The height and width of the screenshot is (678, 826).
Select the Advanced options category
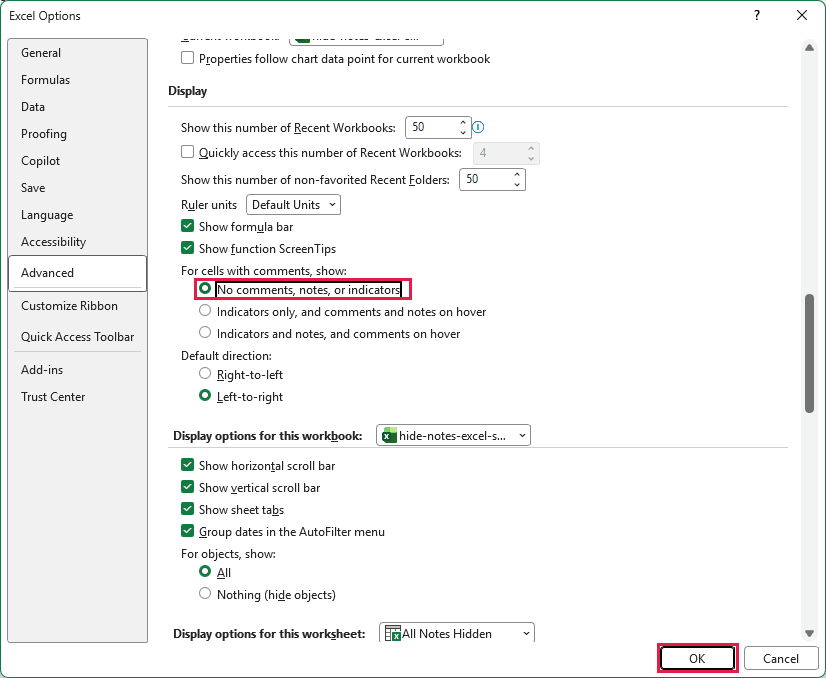pyautogui.click(x=77, y=273)
